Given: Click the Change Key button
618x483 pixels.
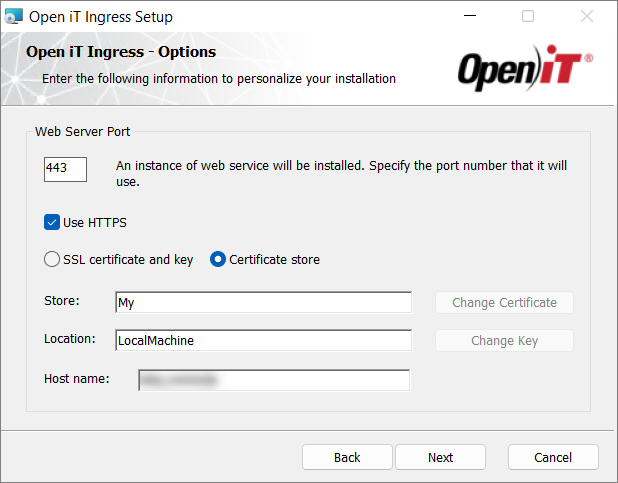Looking at the screenshot, I should [x=504, y=340].
